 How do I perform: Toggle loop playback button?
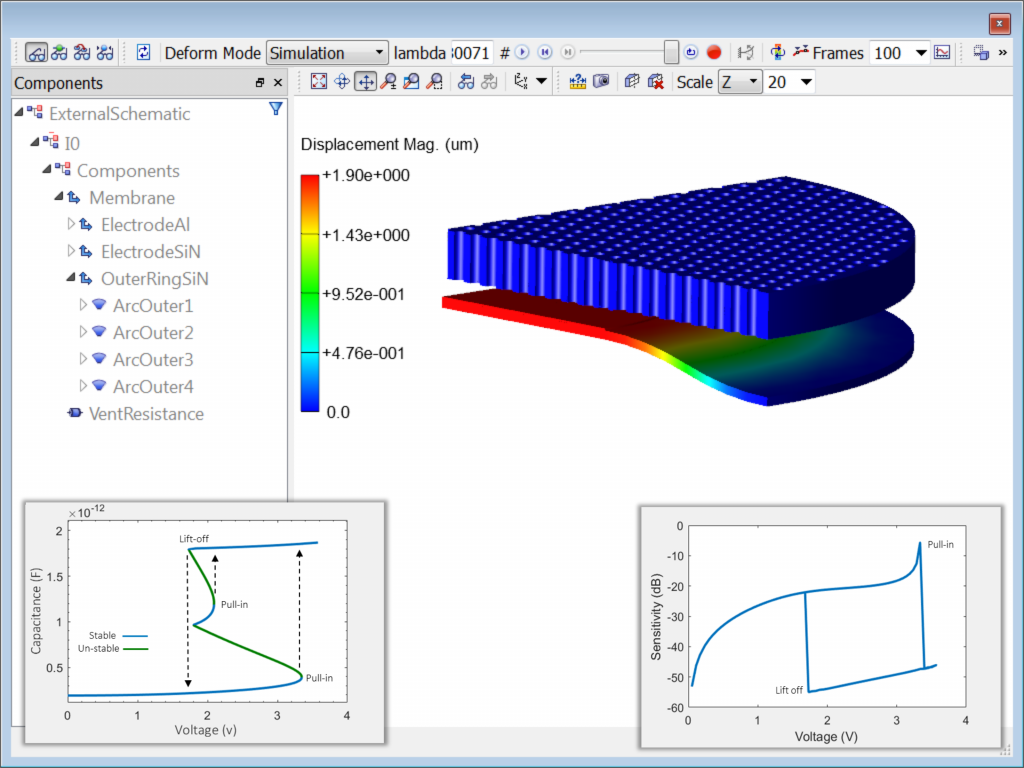pos(691,52)
